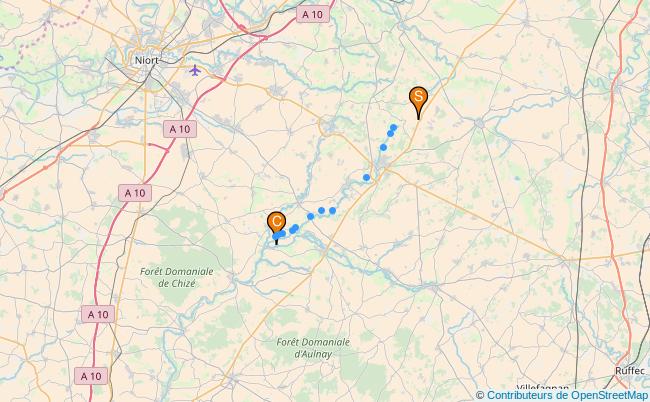The height and width of the screenshot is (402, 650).
Task: Click the bottommost A 10 highway shield
Action: coord(91,376)
